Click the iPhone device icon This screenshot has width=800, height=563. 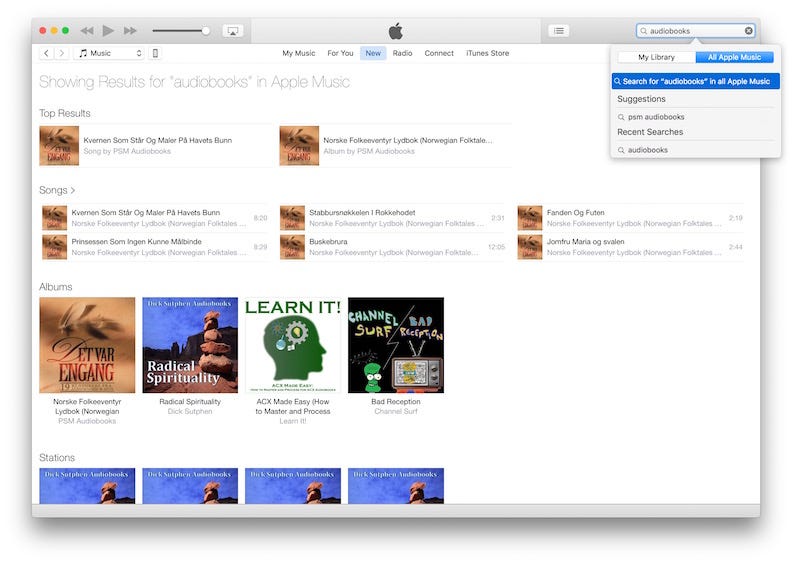156,53
